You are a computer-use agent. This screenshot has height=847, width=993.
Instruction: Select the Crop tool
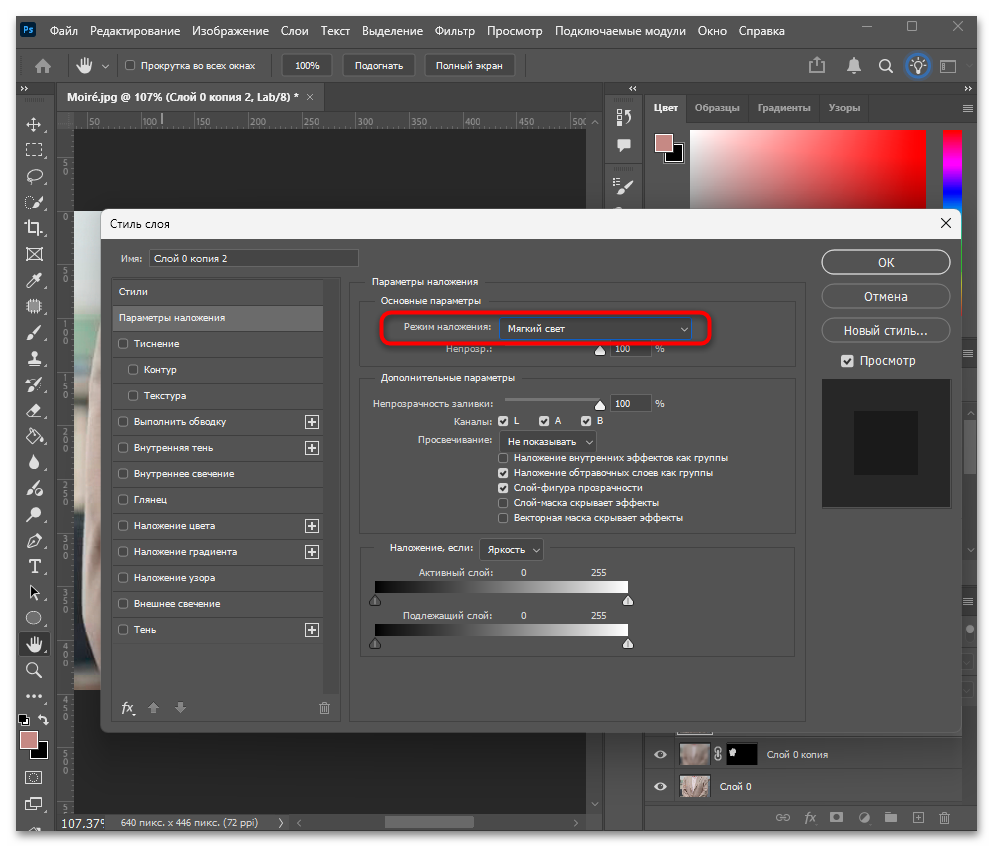tap(34, 227)
